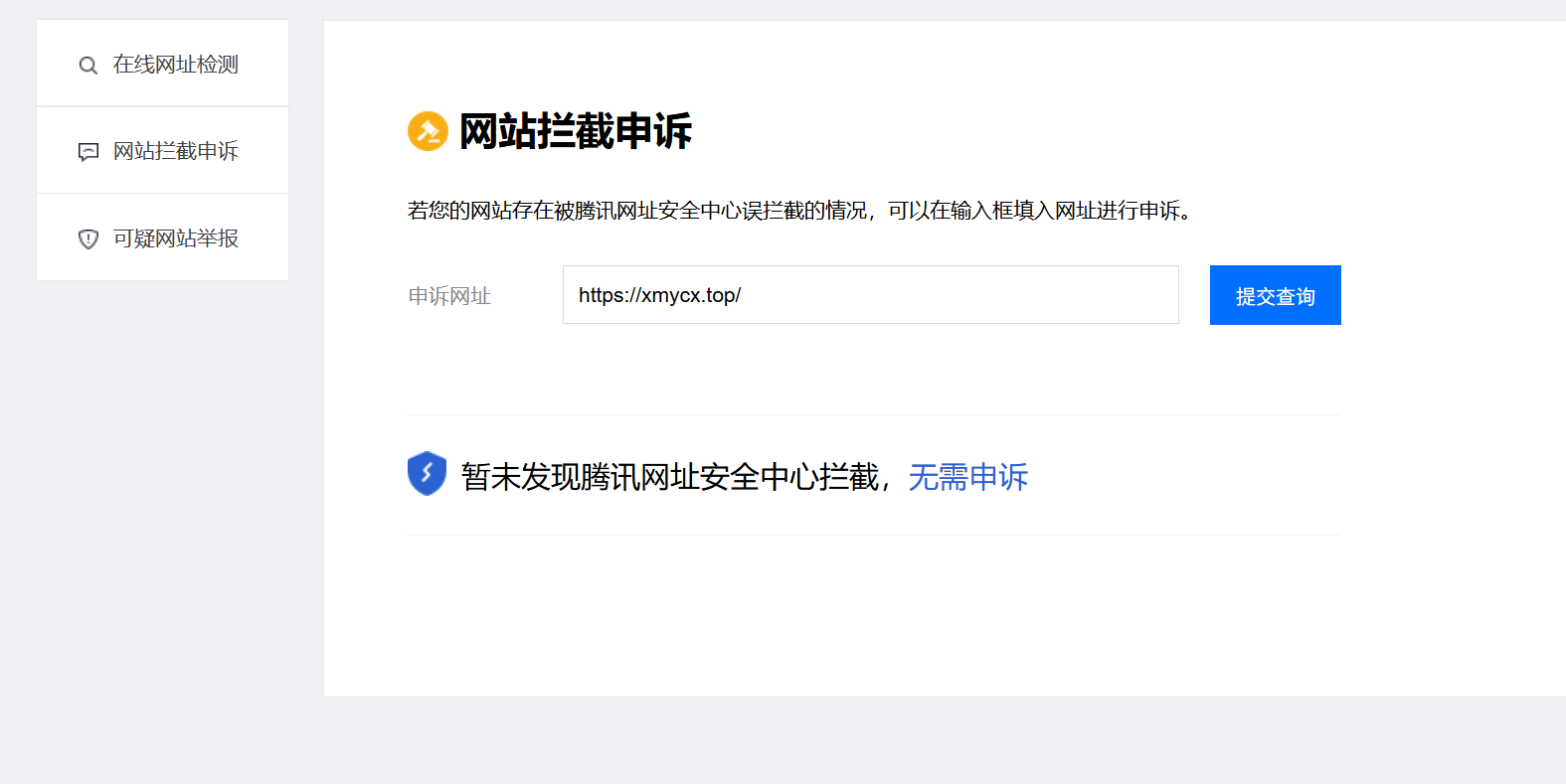
Task: Click the 暂未发现腾讯网址安全中心拦截 result text
Action: (x=670, y=477)
